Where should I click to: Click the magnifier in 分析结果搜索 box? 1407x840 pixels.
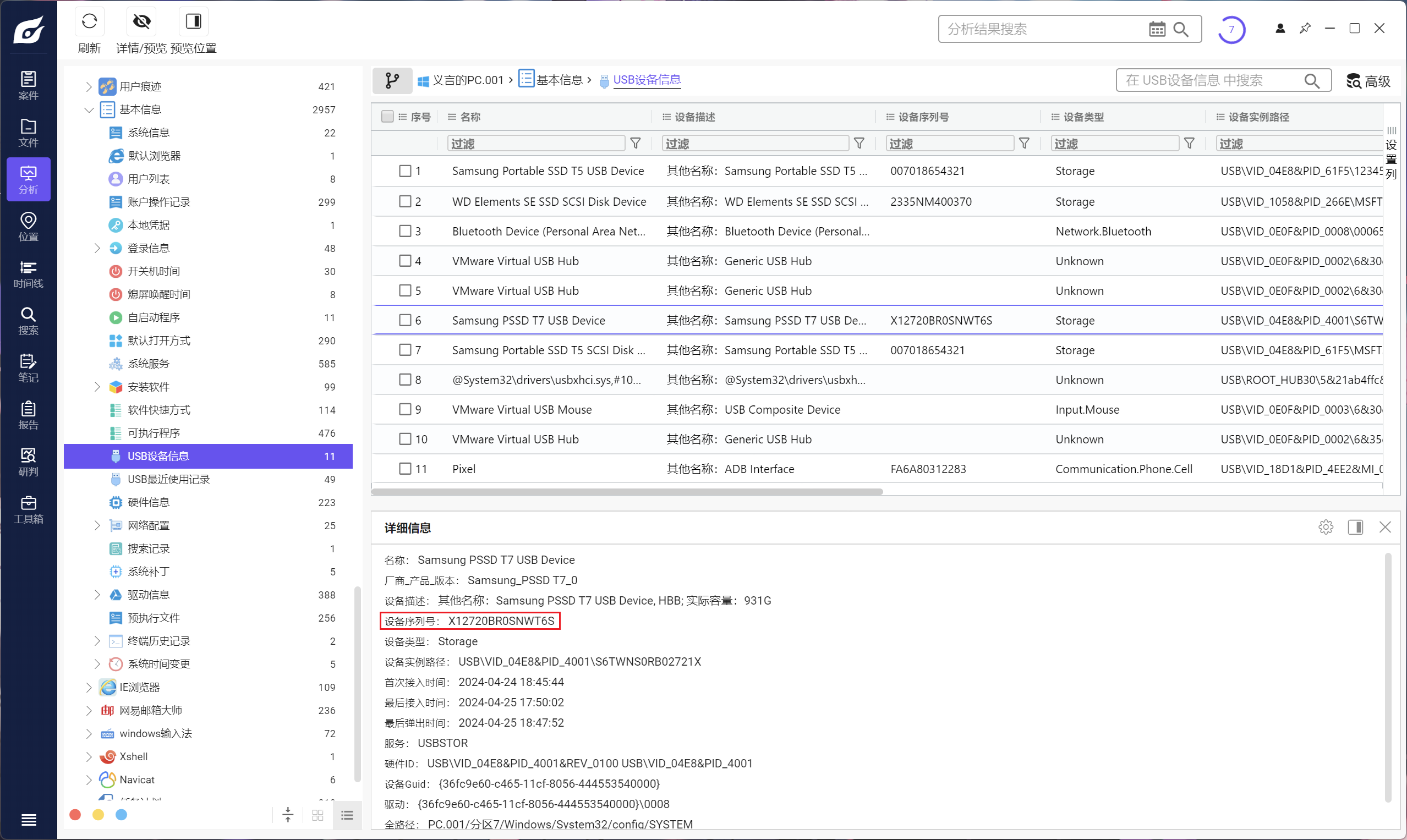click(1181, 29)
